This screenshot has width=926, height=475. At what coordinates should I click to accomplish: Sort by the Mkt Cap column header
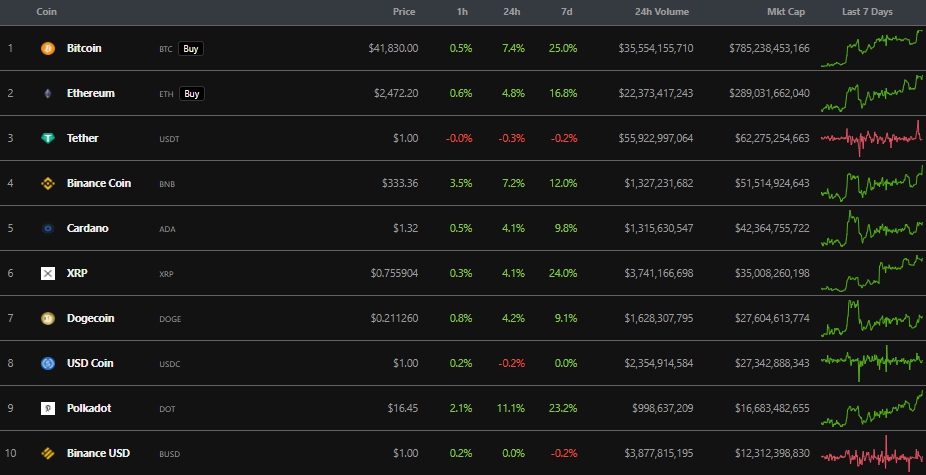click(x=788, y=12)
